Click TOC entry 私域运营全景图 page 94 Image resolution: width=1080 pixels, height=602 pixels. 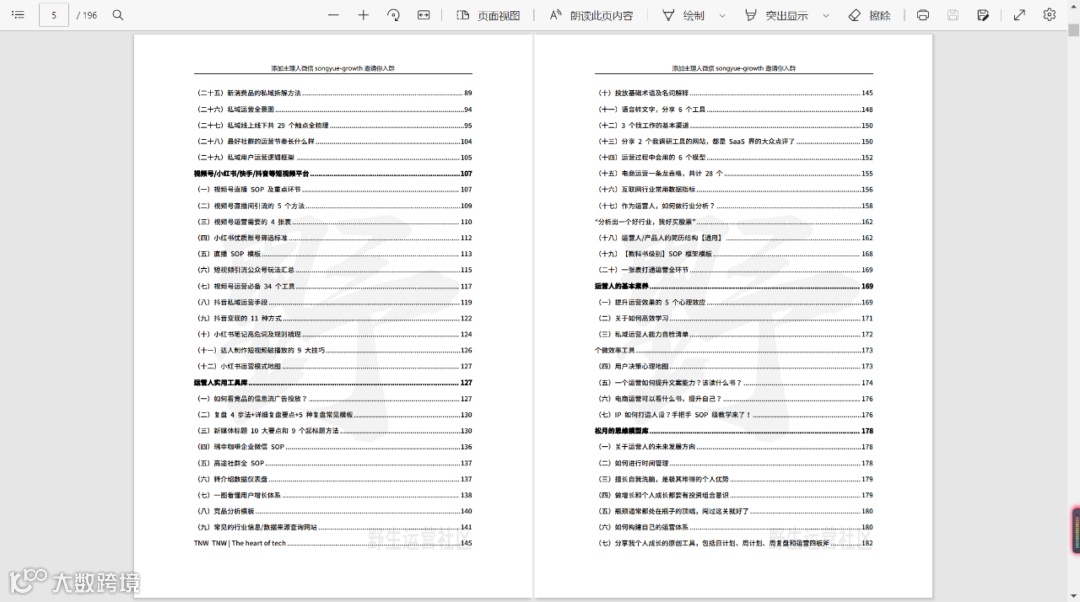[334, 109]
